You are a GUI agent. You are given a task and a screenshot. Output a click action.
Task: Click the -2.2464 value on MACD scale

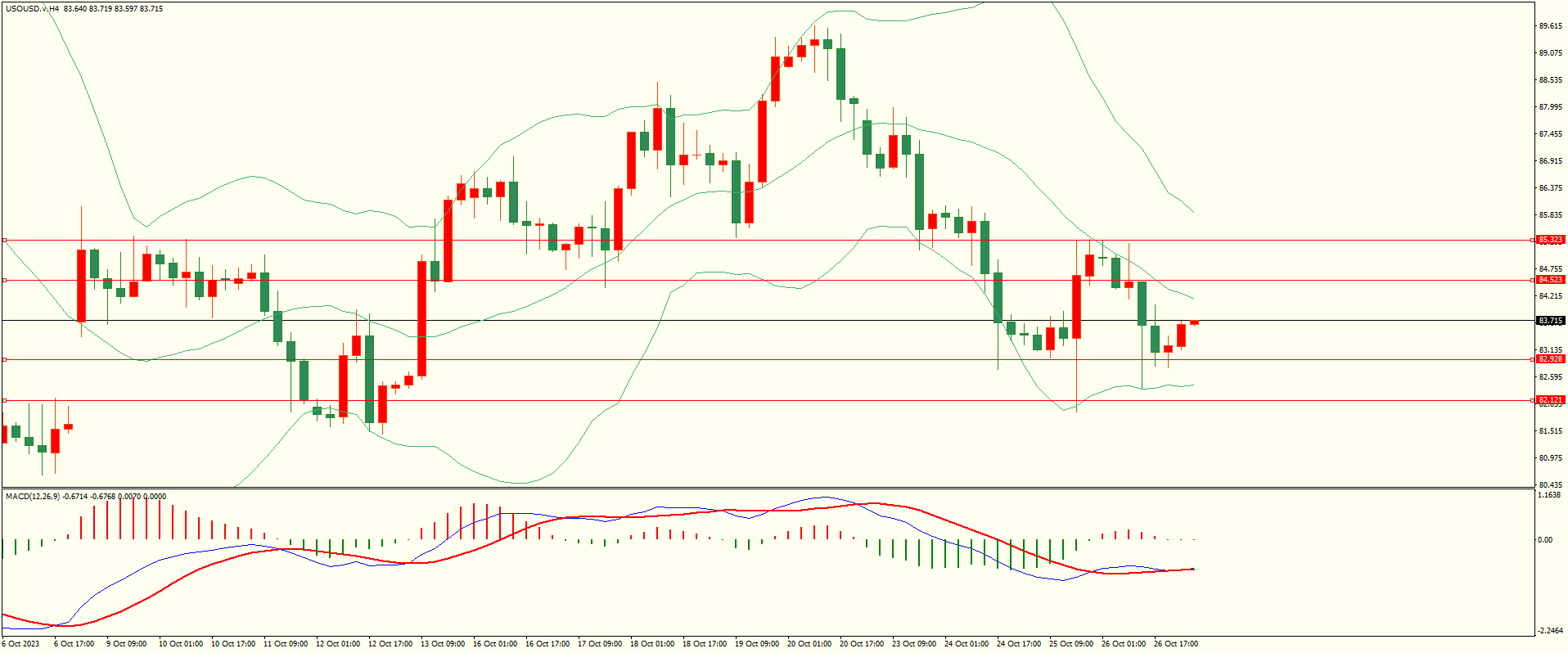[1550, 630]
